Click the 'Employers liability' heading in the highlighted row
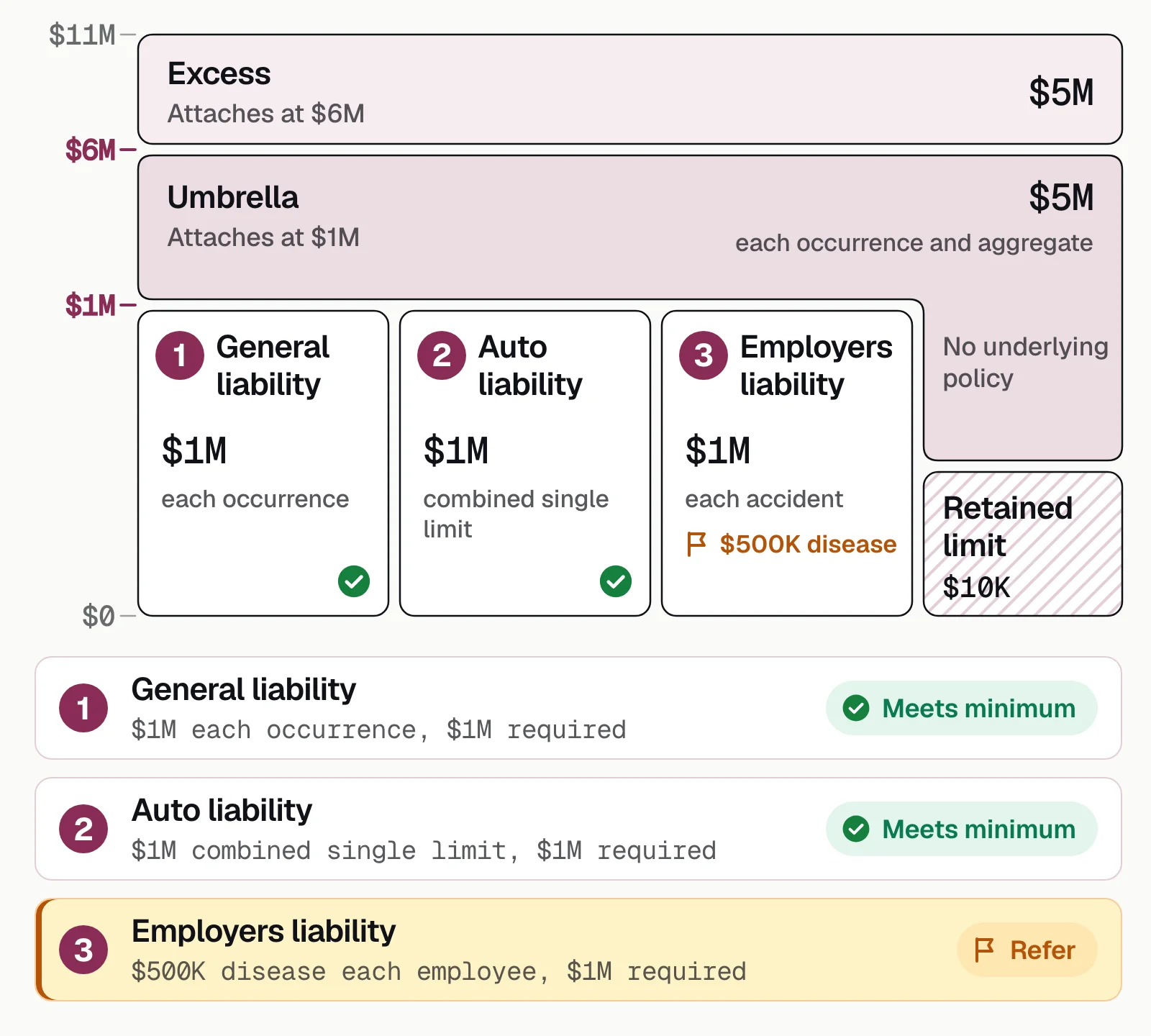 coord(263,932)
